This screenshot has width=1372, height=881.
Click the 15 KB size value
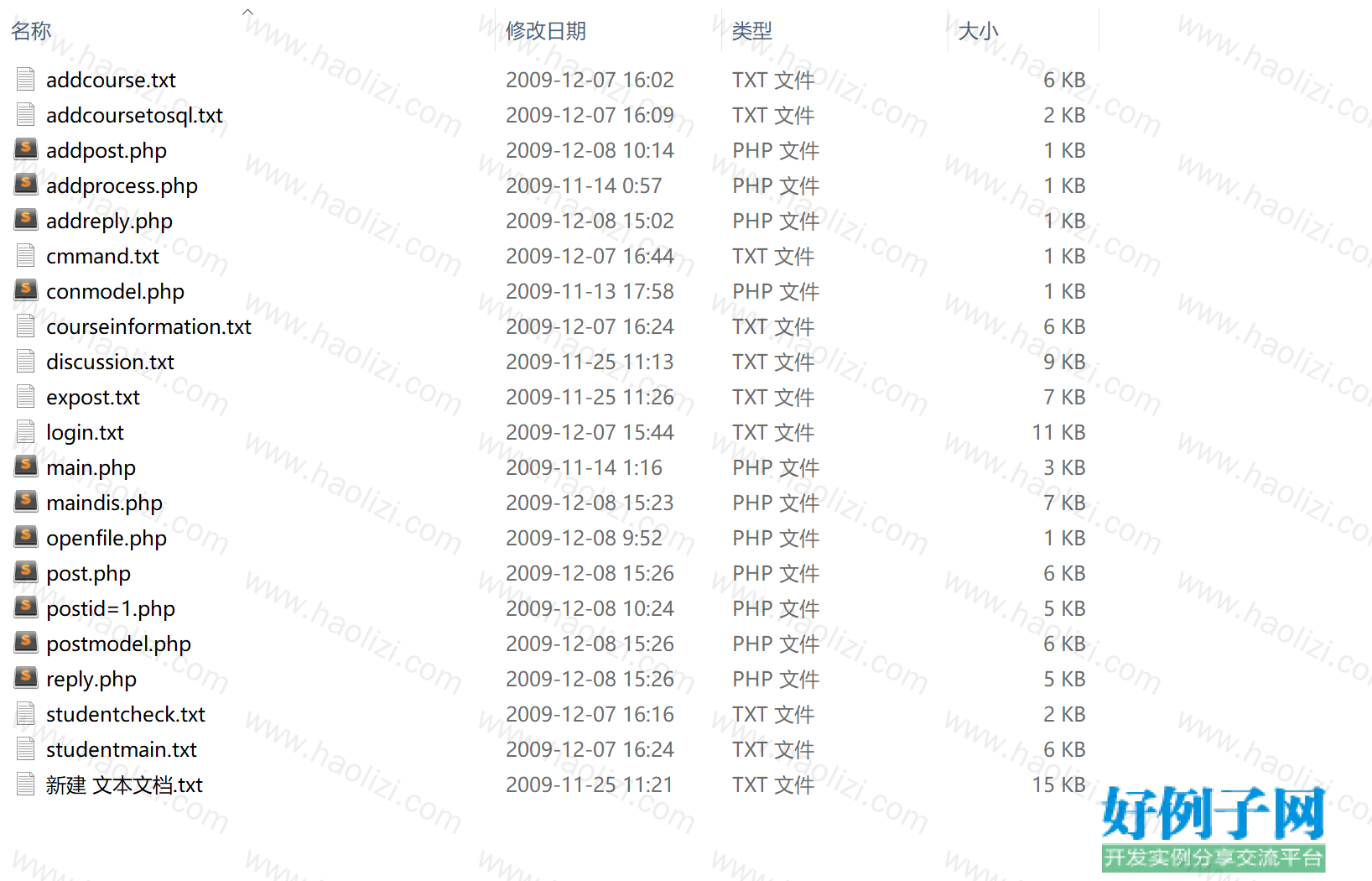pos(1058,785)
